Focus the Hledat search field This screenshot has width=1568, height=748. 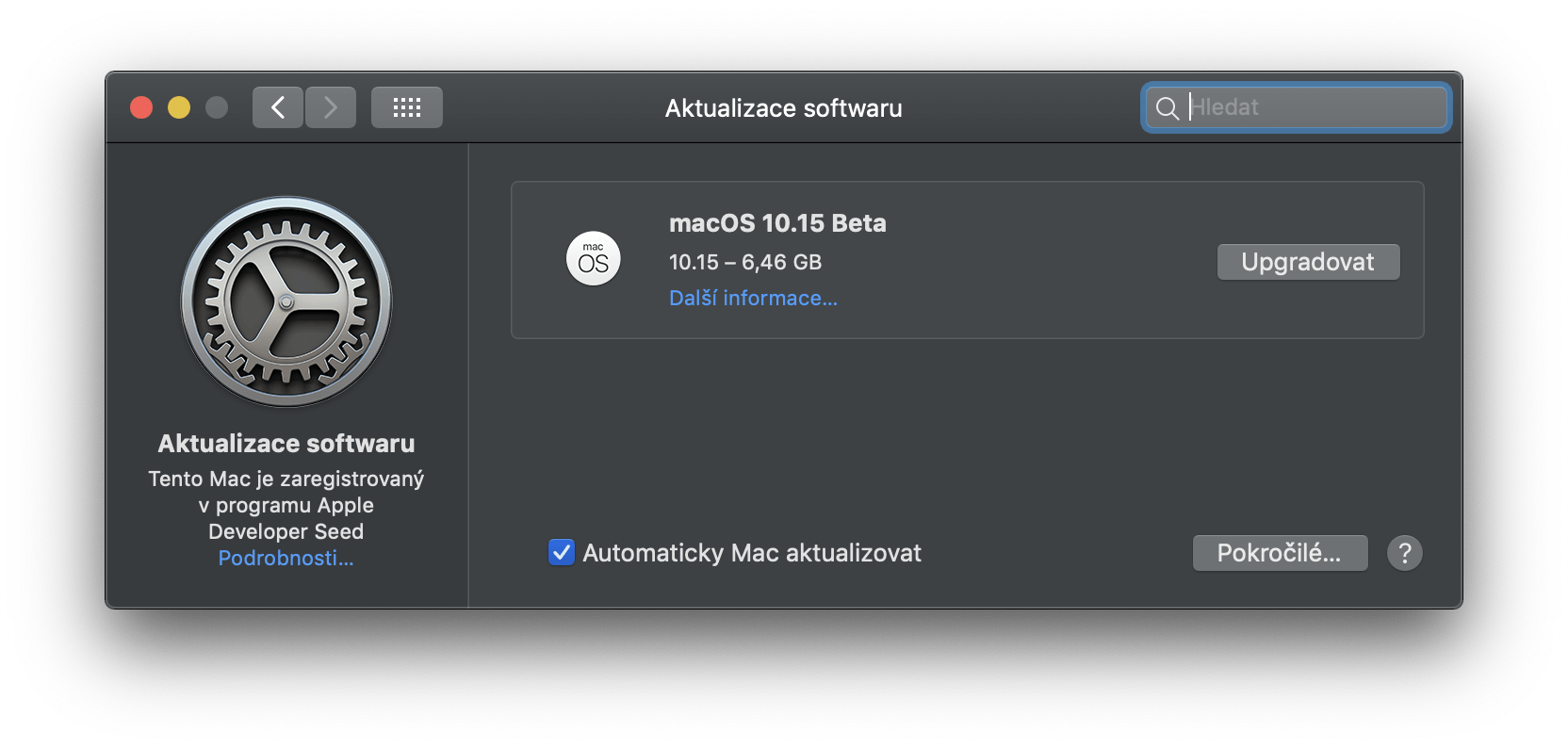[1315, 107]
